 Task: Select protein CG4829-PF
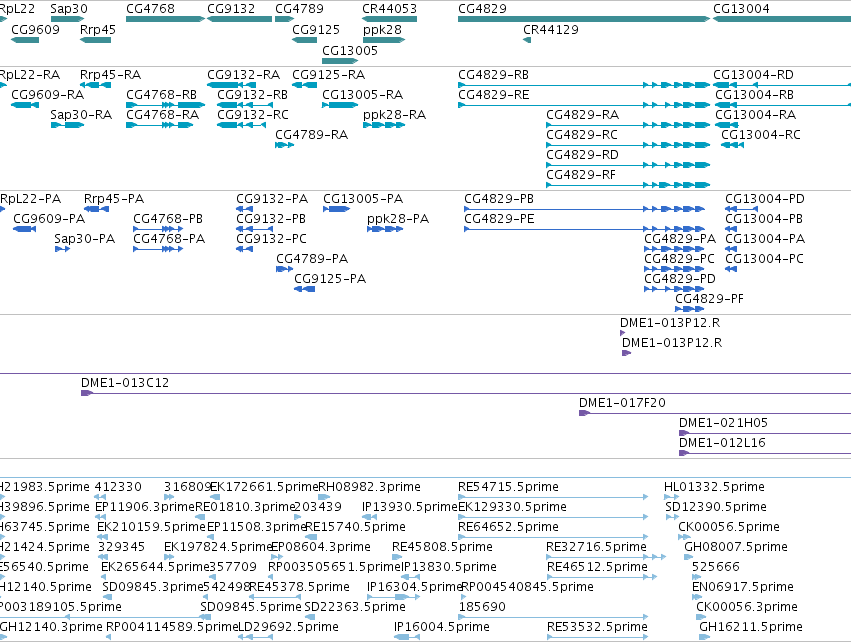point(689,309)
